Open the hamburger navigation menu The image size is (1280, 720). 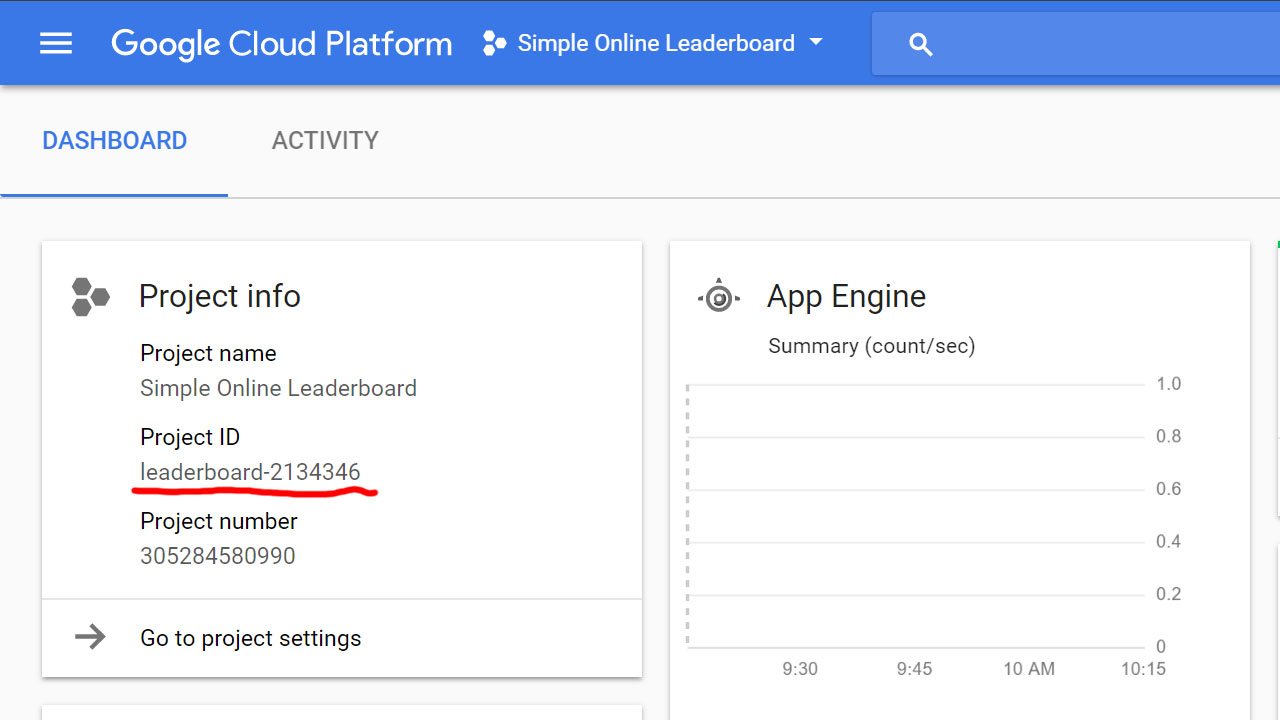click(56, 43)
